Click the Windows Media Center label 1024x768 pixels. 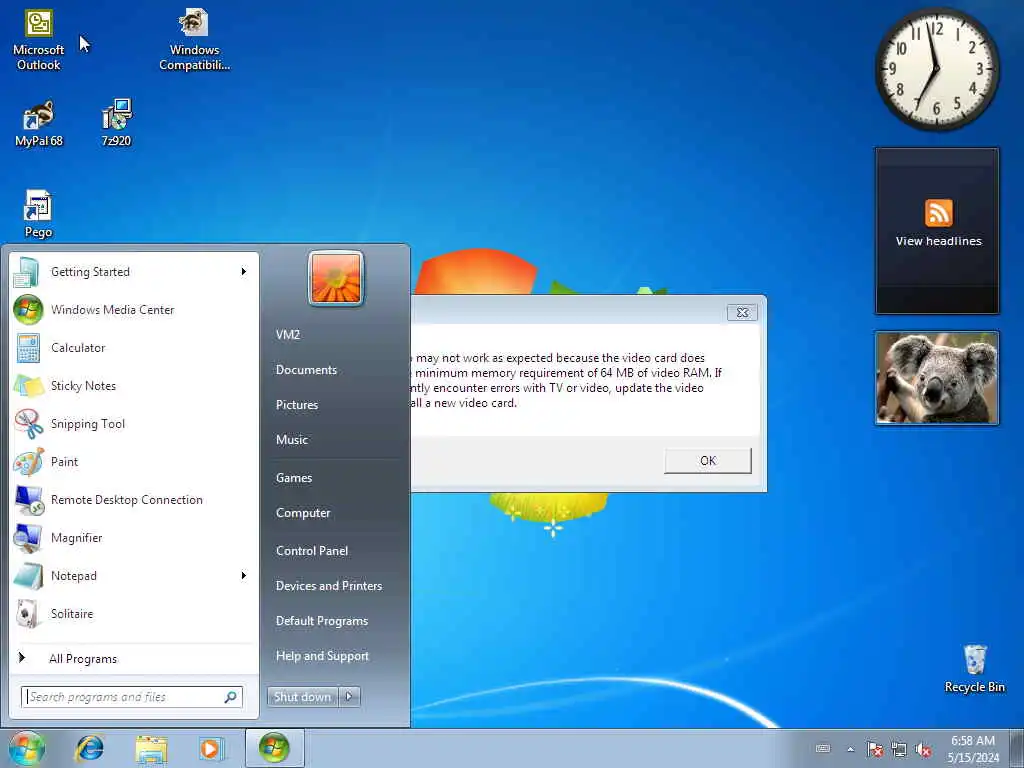(x=113, y=310)
